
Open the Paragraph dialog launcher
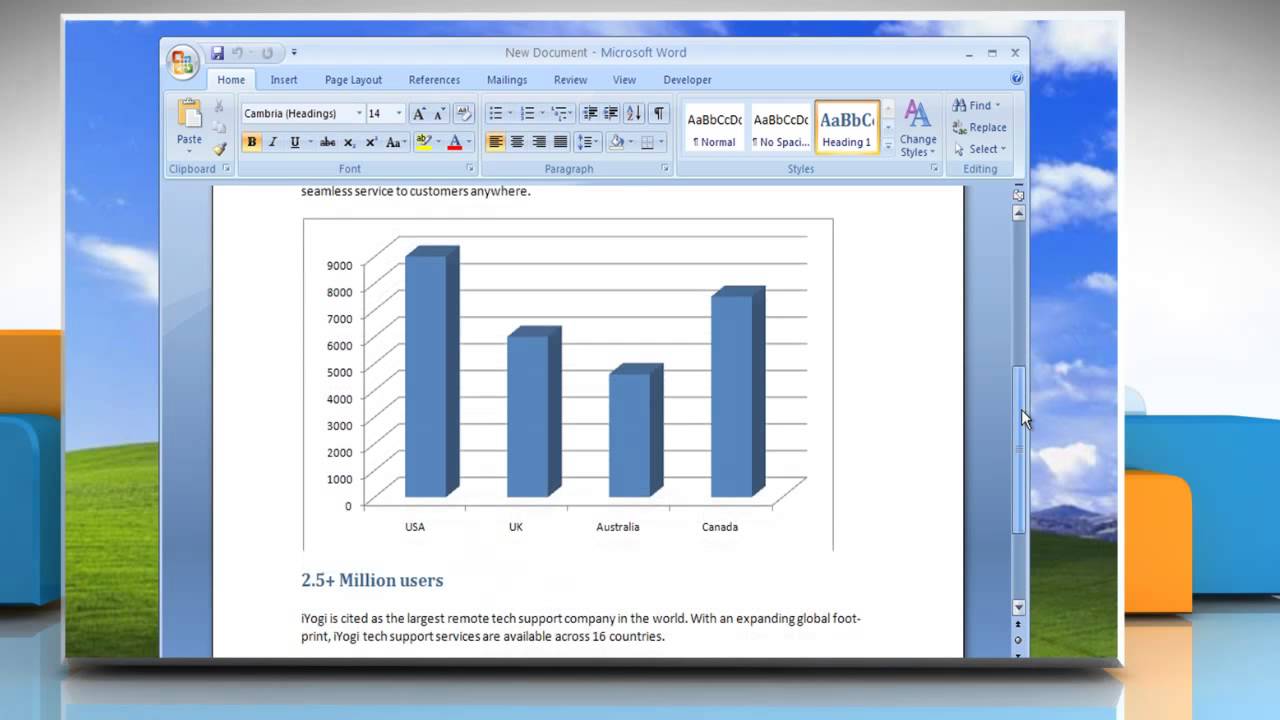665,169
